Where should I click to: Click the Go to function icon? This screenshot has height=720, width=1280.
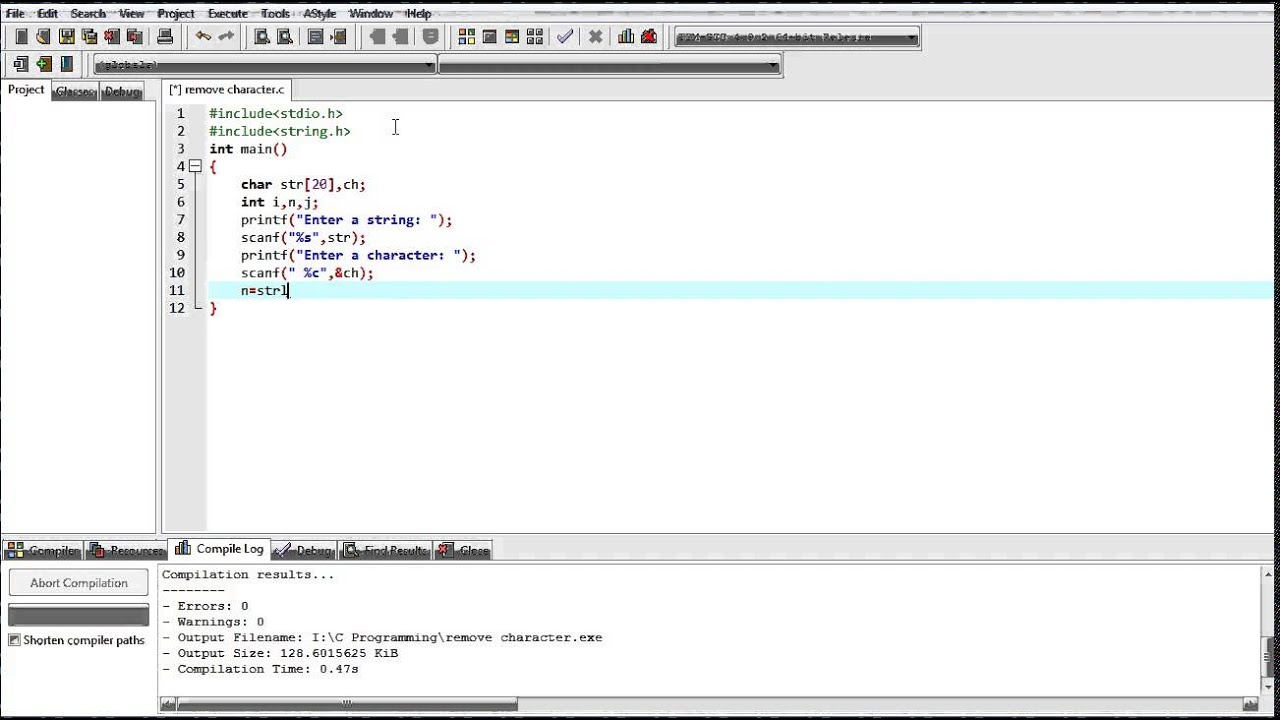click(316, 37)
